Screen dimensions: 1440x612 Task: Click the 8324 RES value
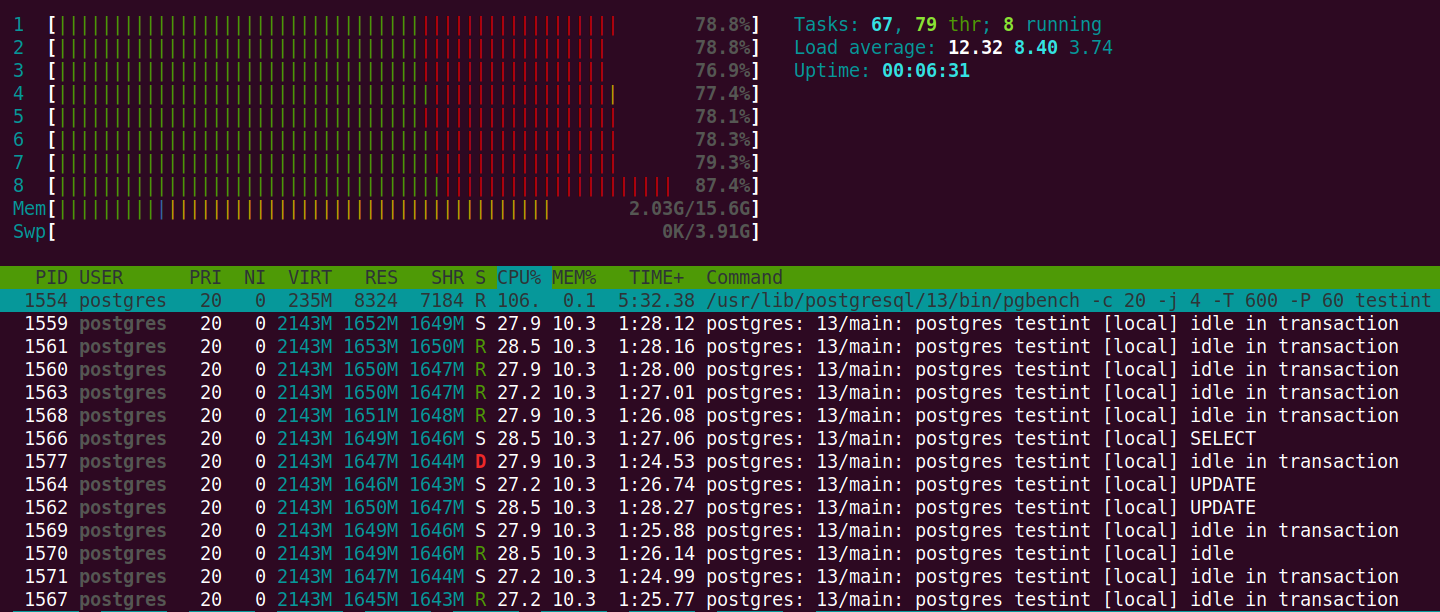(376, 300)
